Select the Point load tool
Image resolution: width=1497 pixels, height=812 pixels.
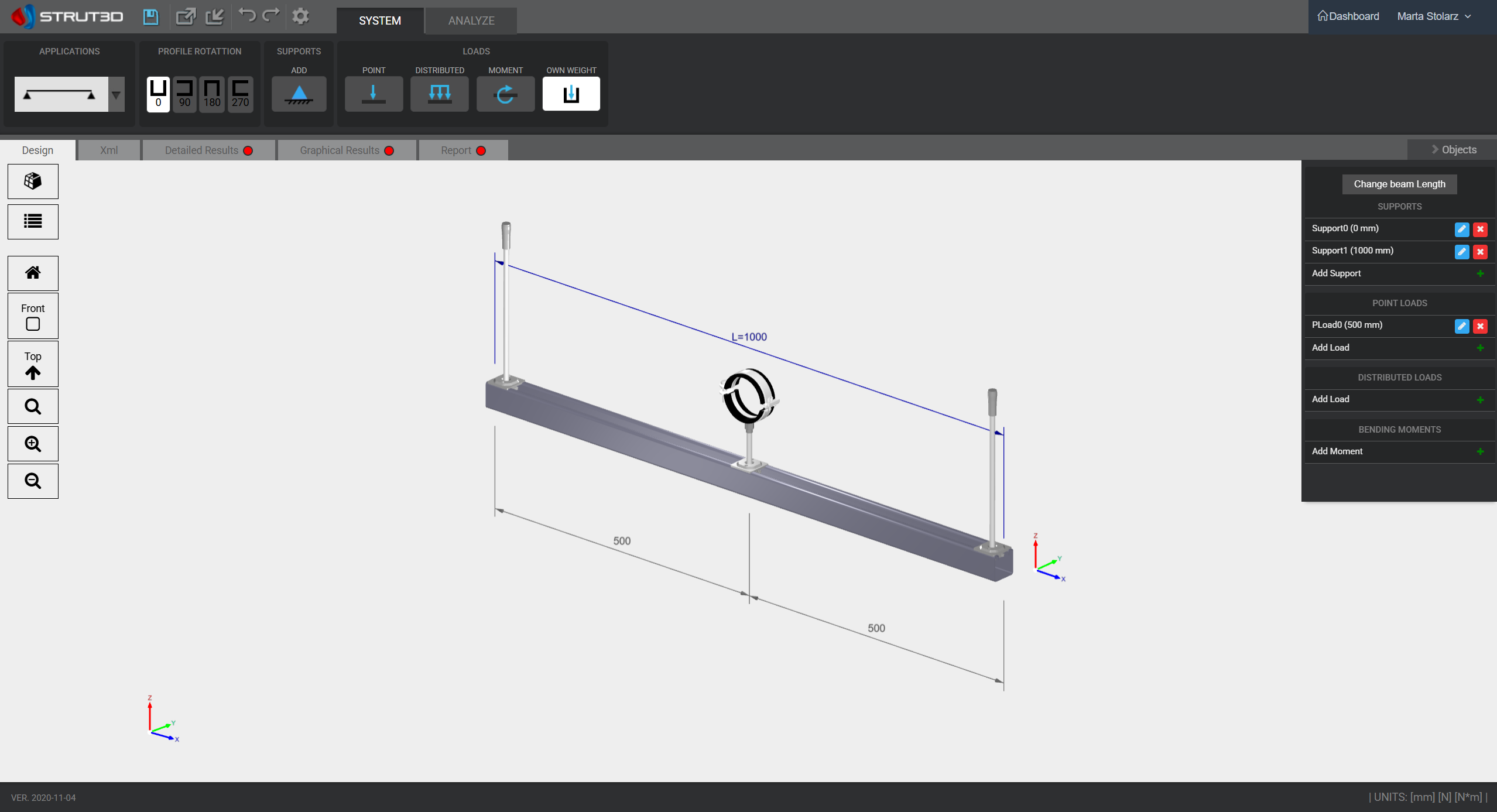coord(374,94)
